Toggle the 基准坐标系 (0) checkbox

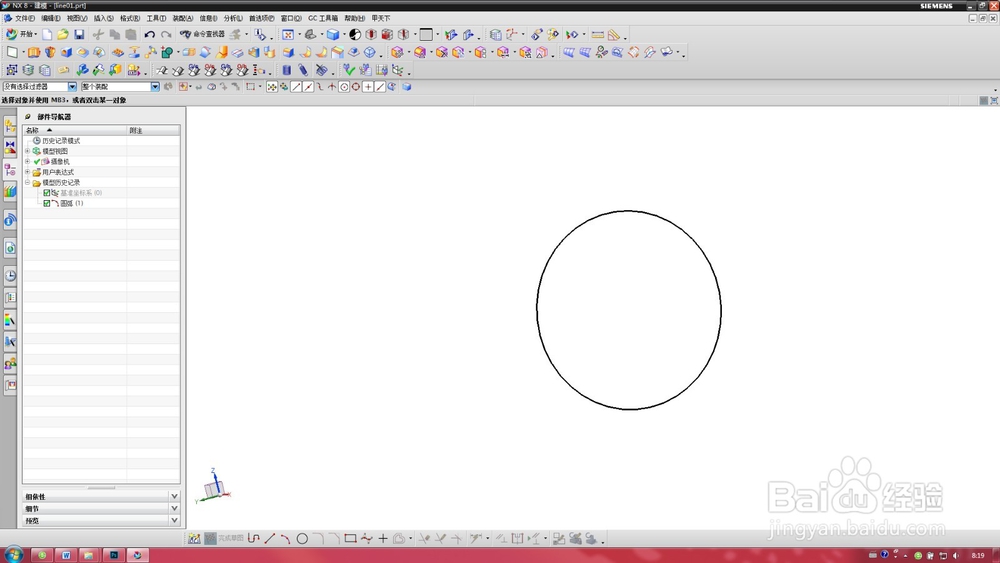tap(47, 193)
